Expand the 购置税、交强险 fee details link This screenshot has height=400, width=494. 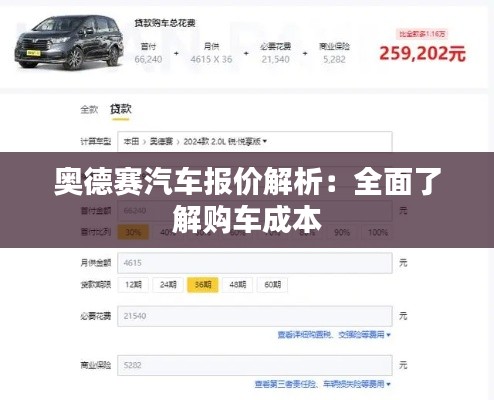point(334,335)
